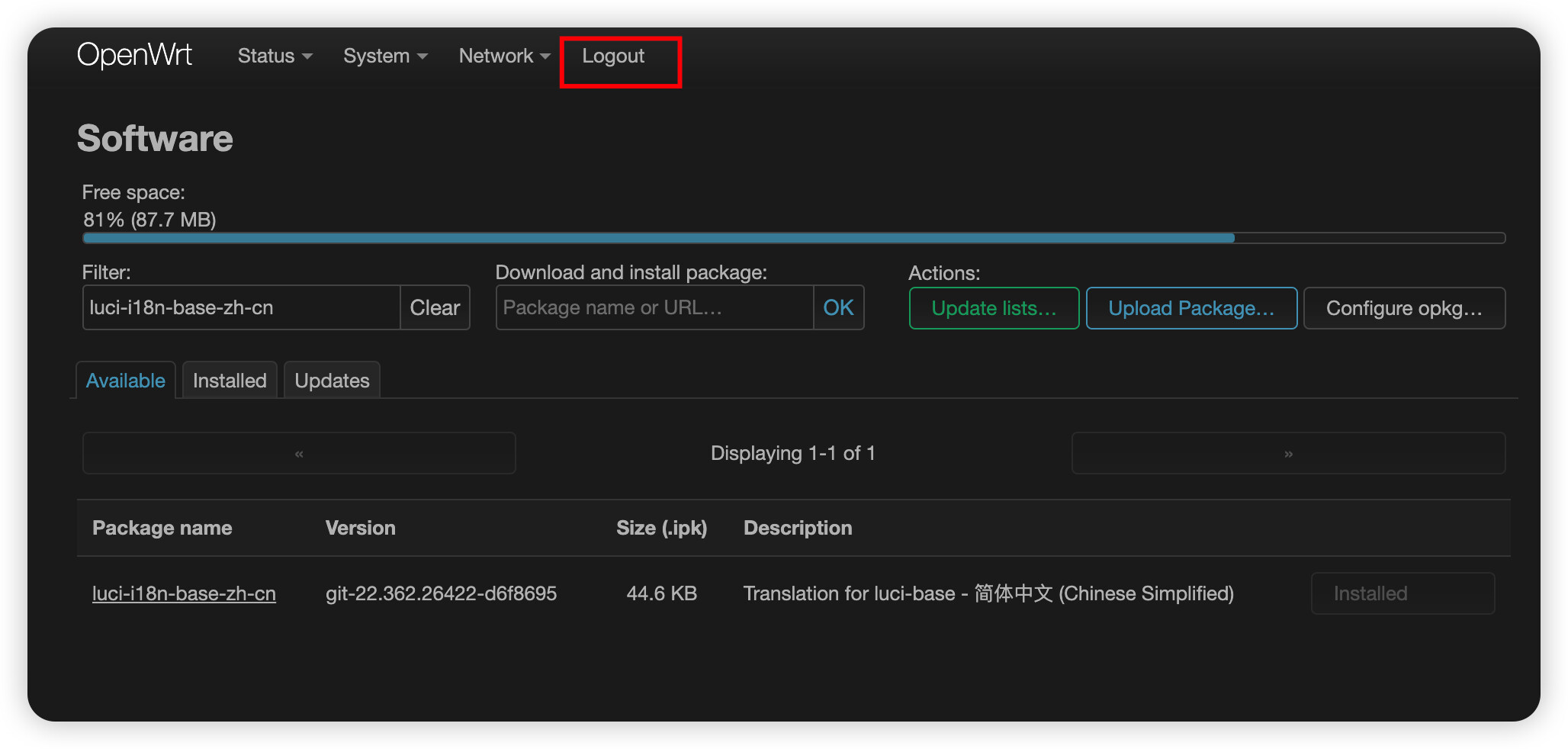1568x749 pixels.
Task: Click Logout in the top navigation
Action: tap(613, 56)
